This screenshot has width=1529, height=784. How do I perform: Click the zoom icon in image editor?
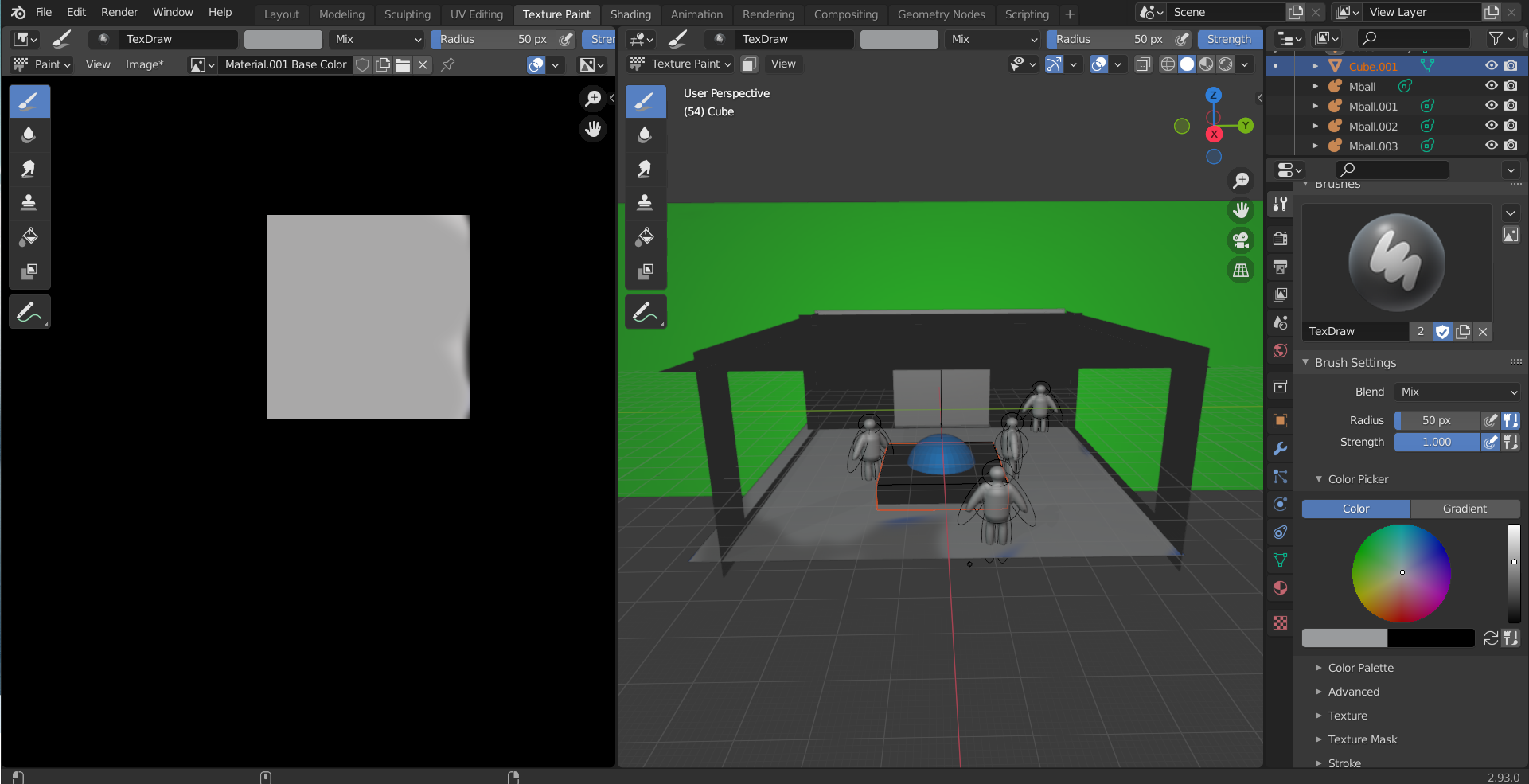tap(593, 98)
